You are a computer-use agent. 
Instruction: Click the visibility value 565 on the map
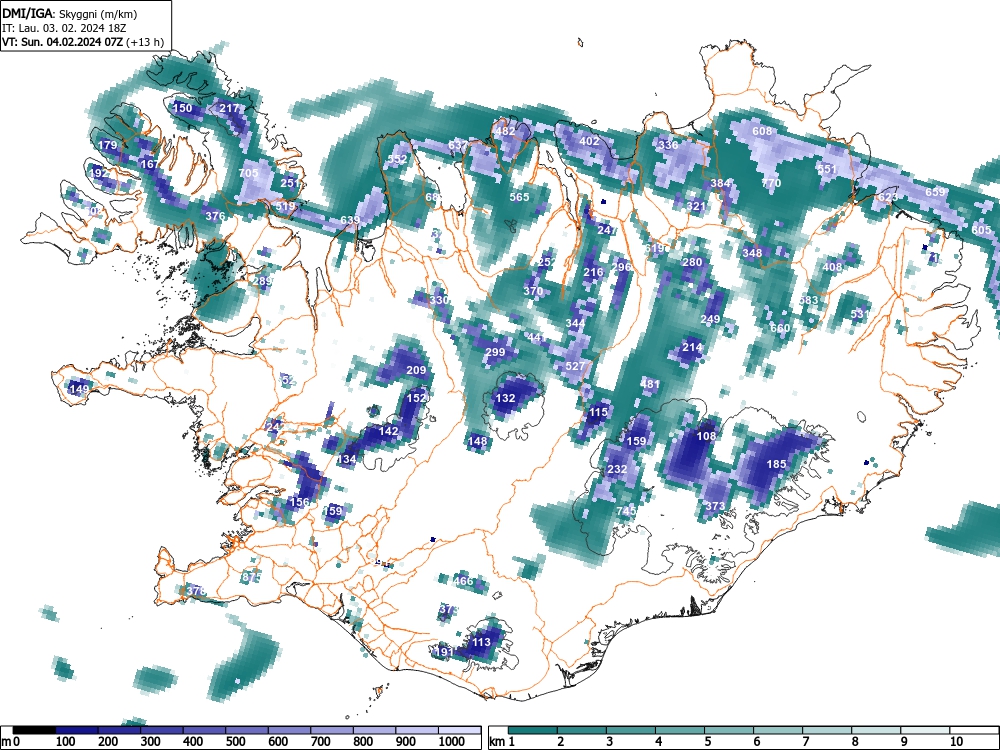click(x=519, y=196)
